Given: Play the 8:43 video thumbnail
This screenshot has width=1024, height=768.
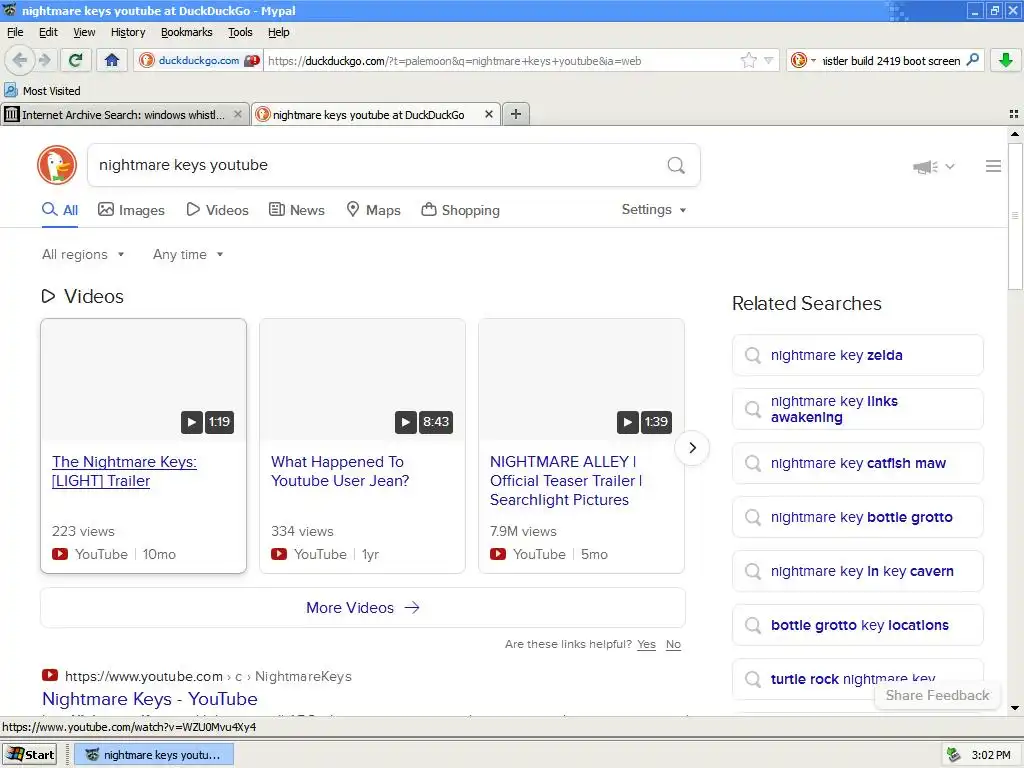Looking at the screenshot, I should pyautogui.click(x=362, y=379).
